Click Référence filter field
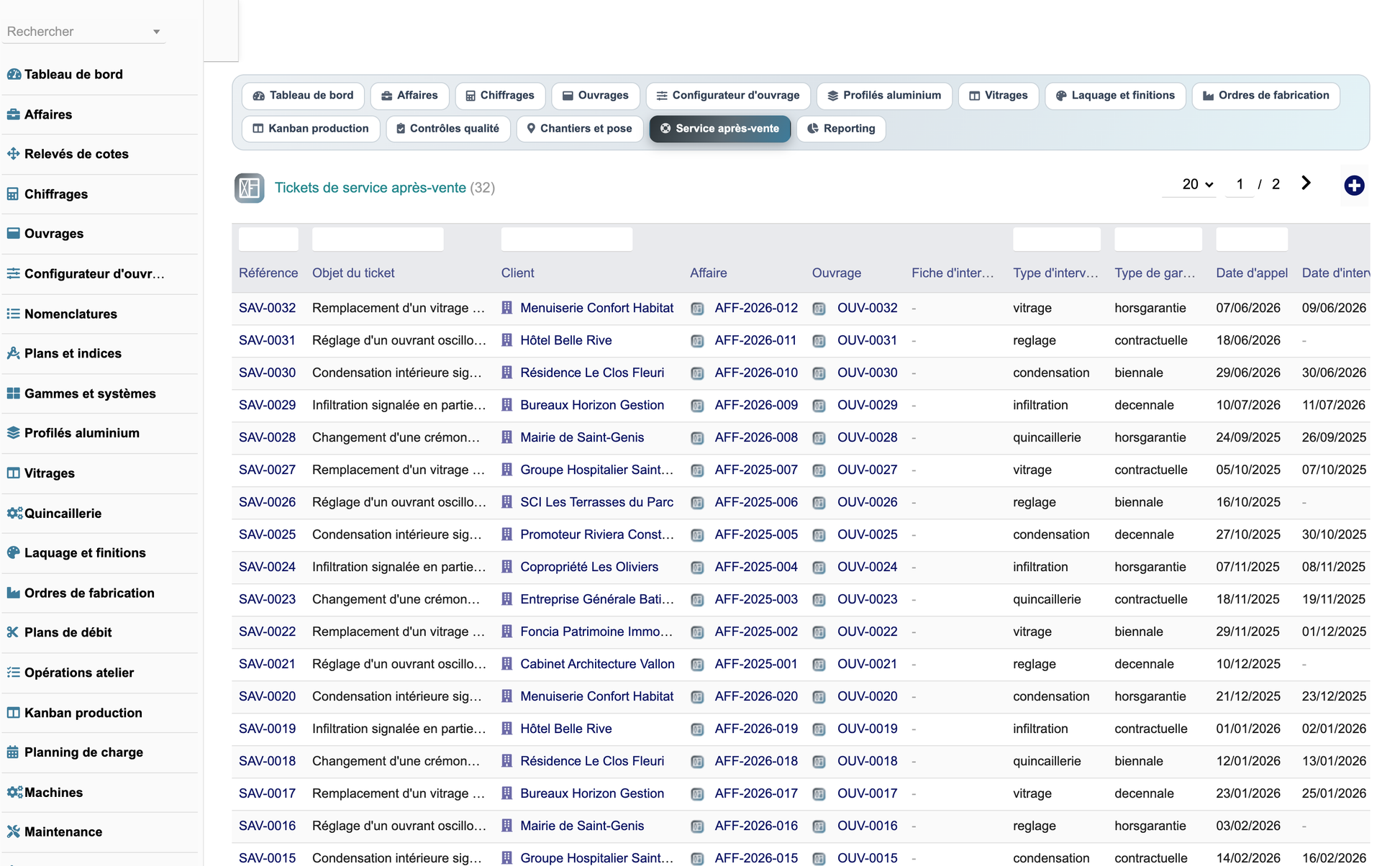This screenshot has height=866, width=1400. pyautogui.click(x=268, y=239)
